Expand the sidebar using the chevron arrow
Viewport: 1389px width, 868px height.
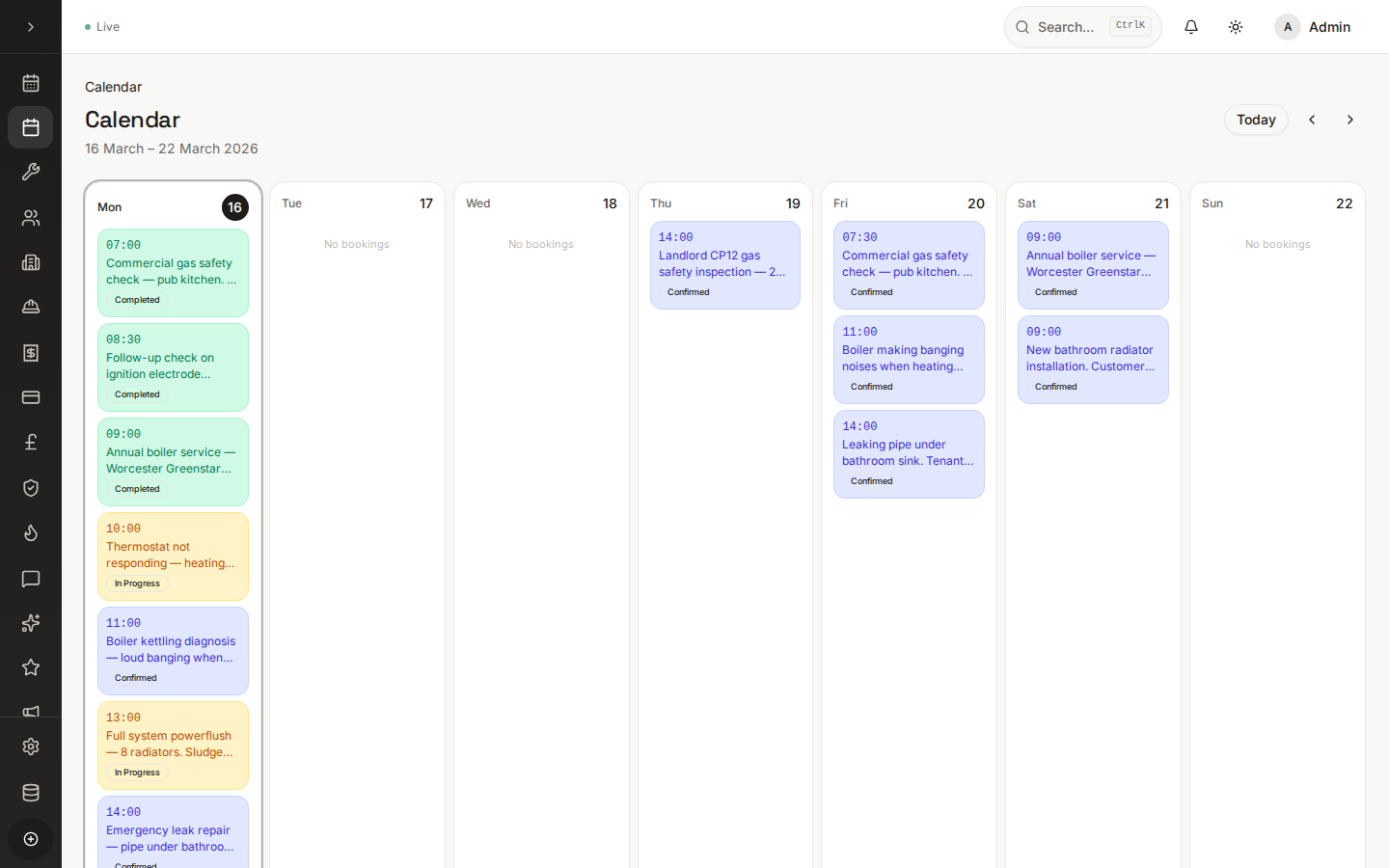click(x=30, y=26)
